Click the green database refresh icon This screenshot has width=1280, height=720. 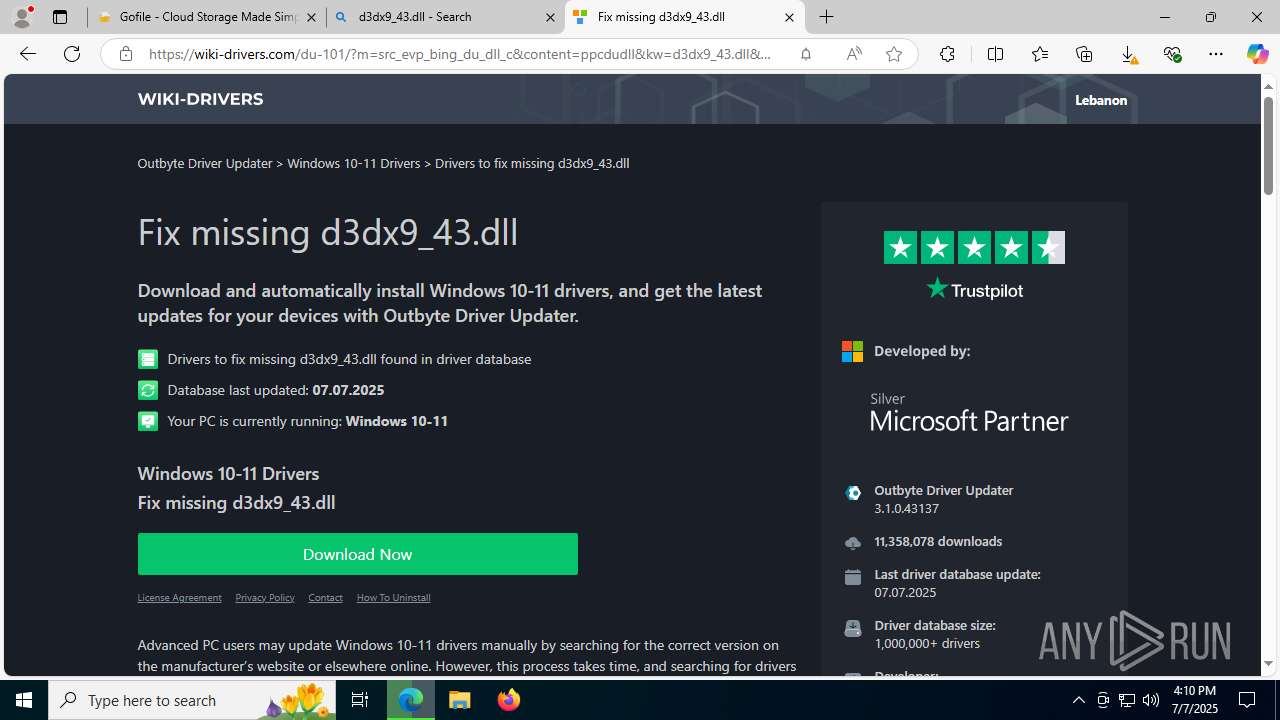[x=147, y=390]
